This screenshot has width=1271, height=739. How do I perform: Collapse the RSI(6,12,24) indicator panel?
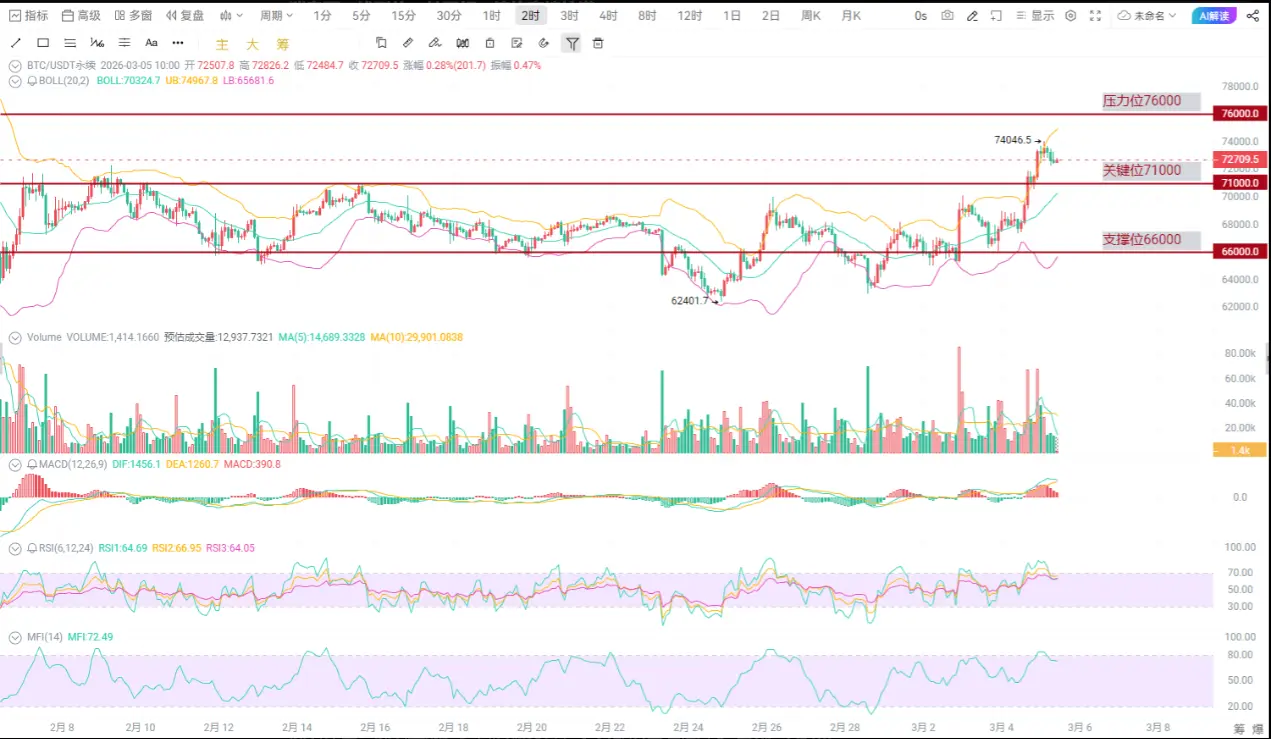coord(15,548)
